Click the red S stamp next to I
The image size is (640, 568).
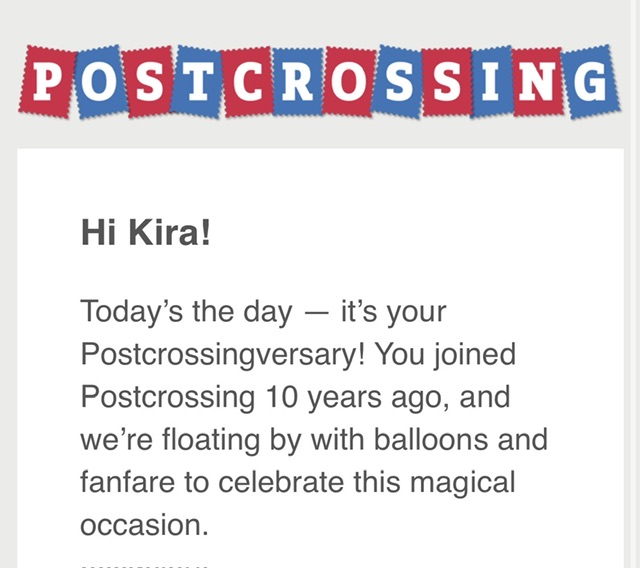(447, 82)
